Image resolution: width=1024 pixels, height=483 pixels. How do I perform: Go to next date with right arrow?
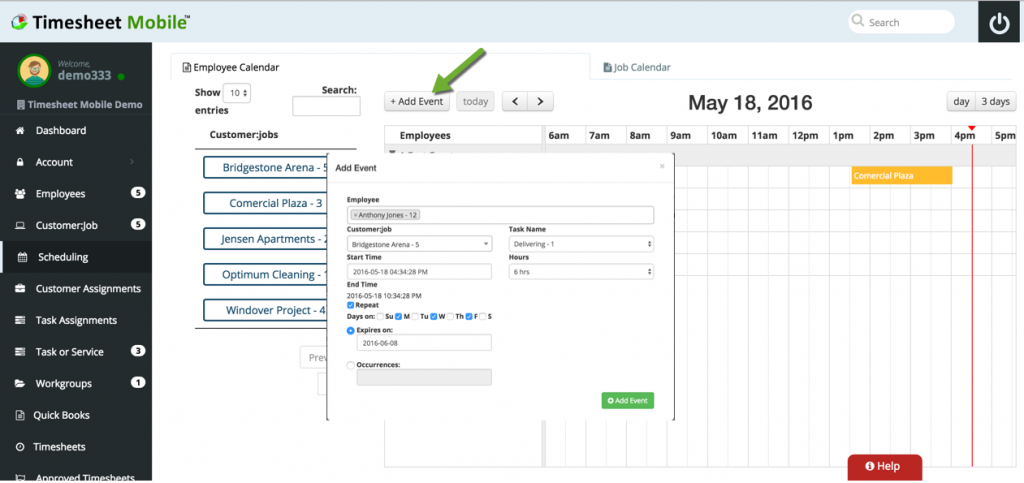pos(540,101)
